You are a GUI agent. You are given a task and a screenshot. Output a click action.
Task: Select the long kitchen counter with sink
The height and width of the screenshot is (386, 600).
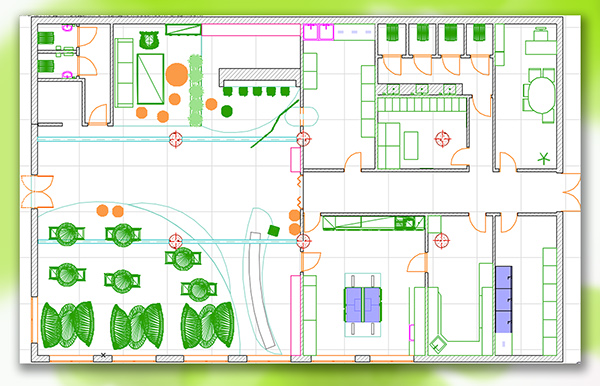point(373,223)
